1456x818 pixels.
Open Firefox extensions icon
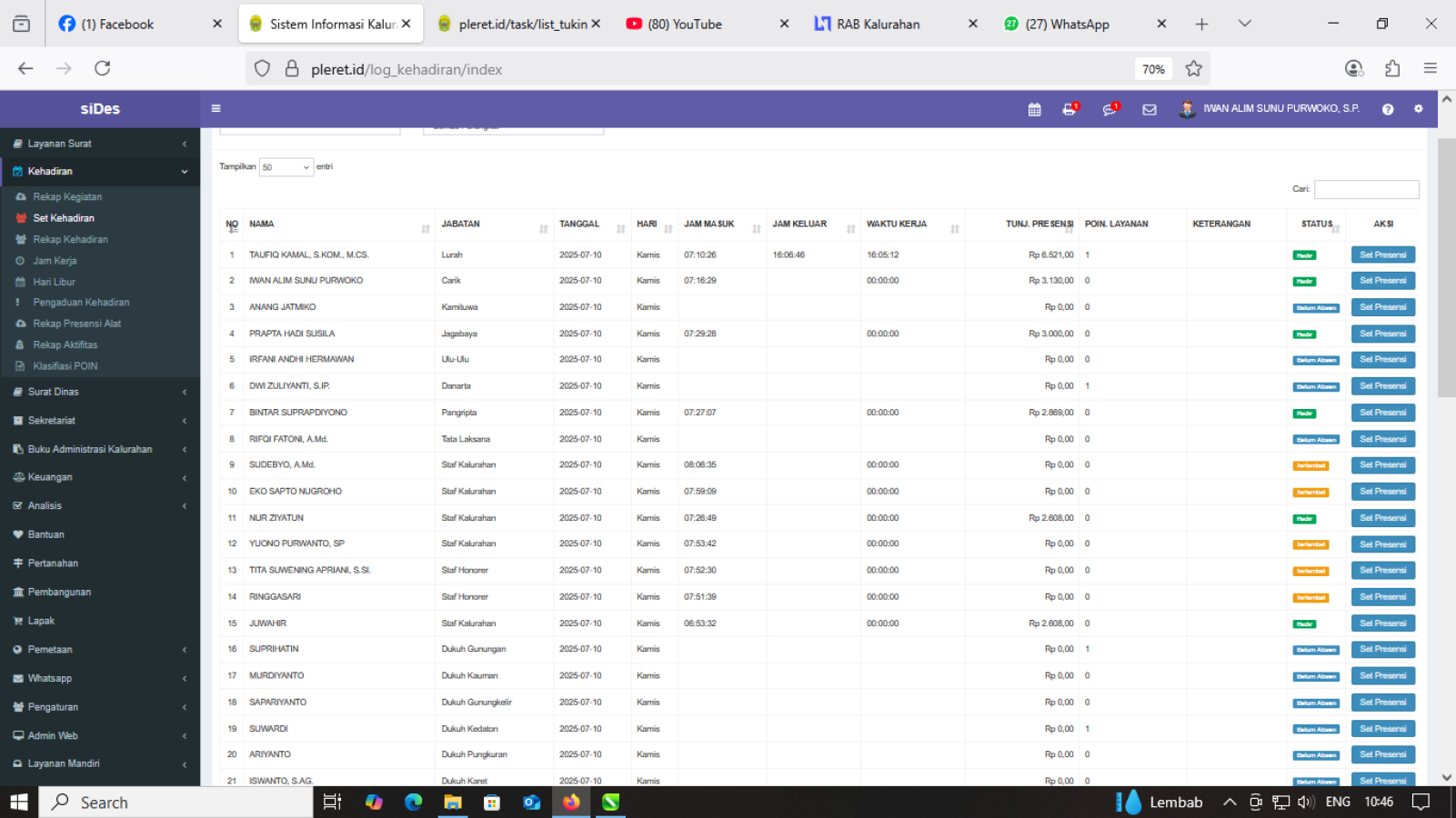click(1392, 68)
